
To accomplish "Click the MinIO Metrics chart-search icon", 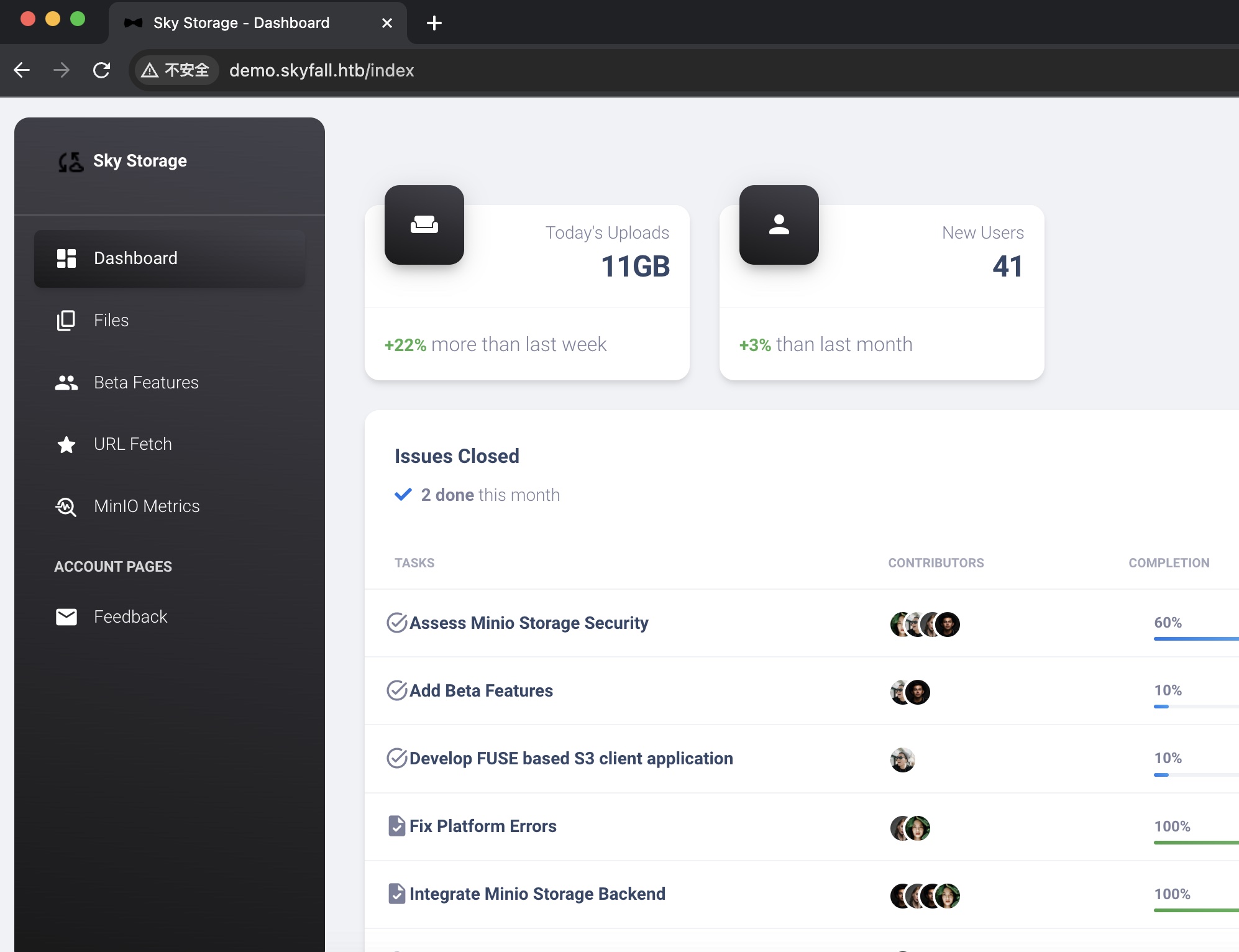I will [66, 507].
